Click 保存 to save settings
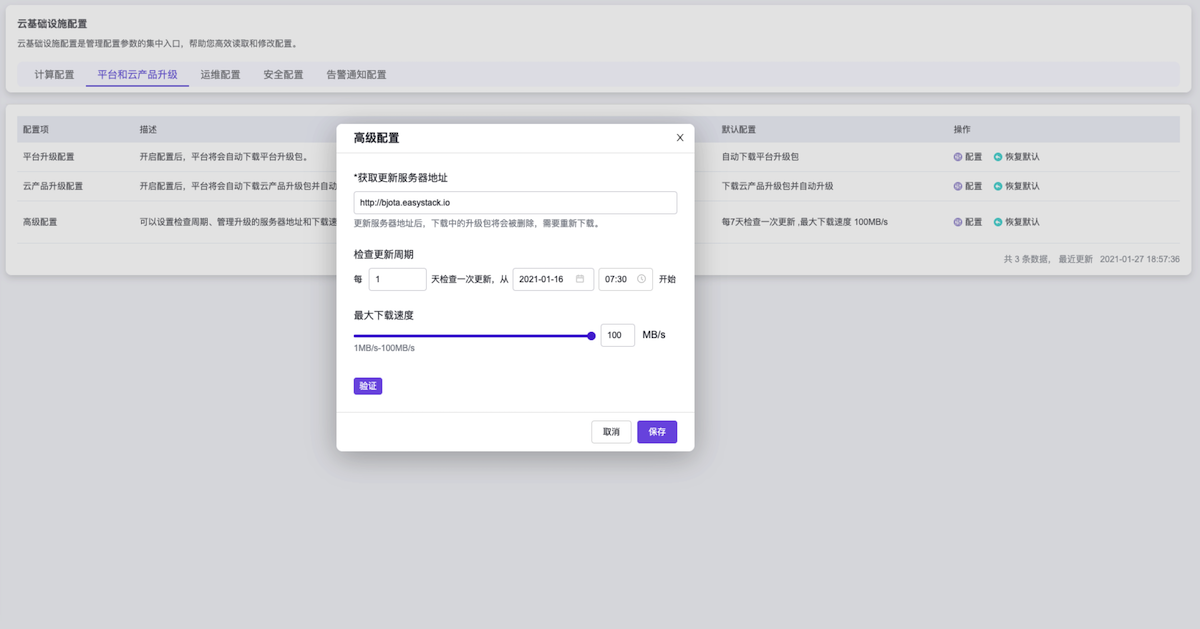Screen dimensions: 1200x629 pos(657,432)
